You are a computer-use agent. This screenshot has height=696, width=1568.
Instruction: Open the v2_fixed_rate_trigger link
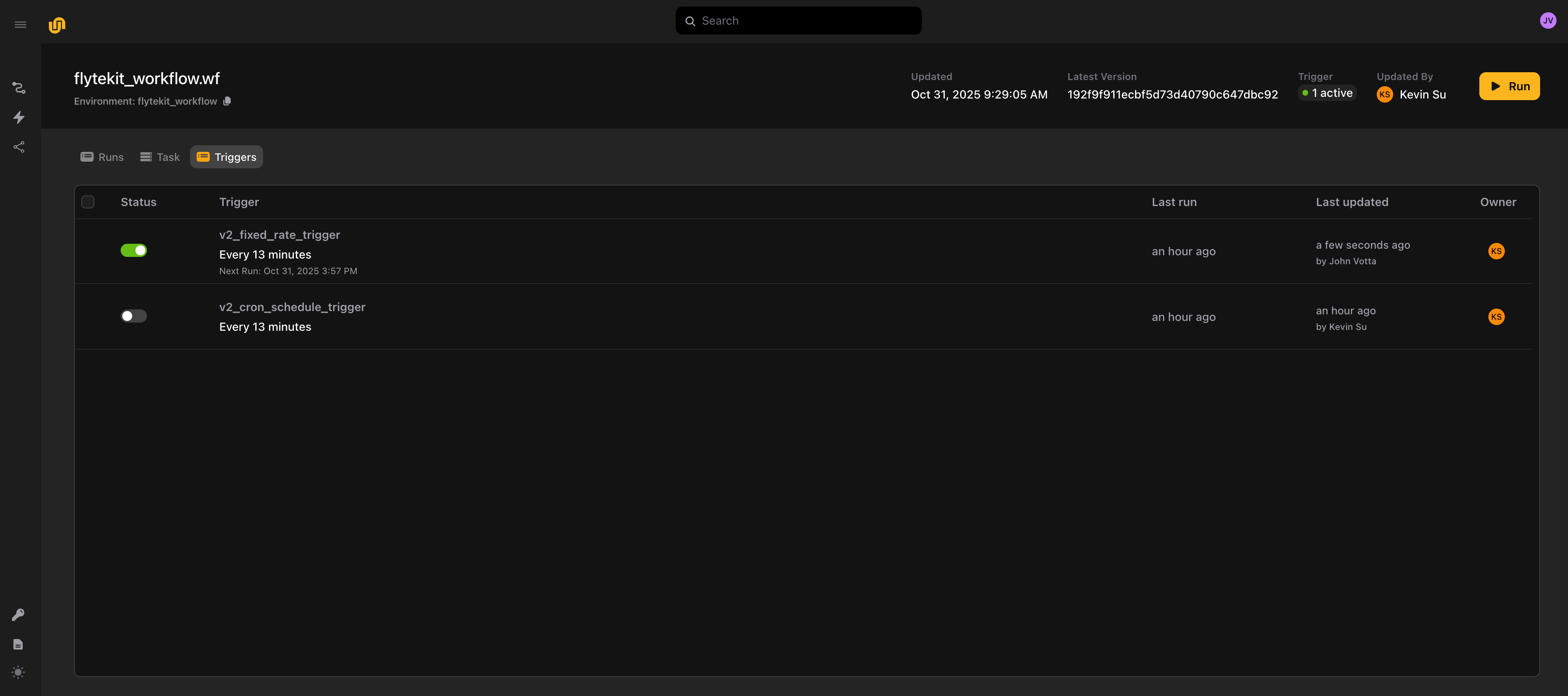[x=280, y=235]
